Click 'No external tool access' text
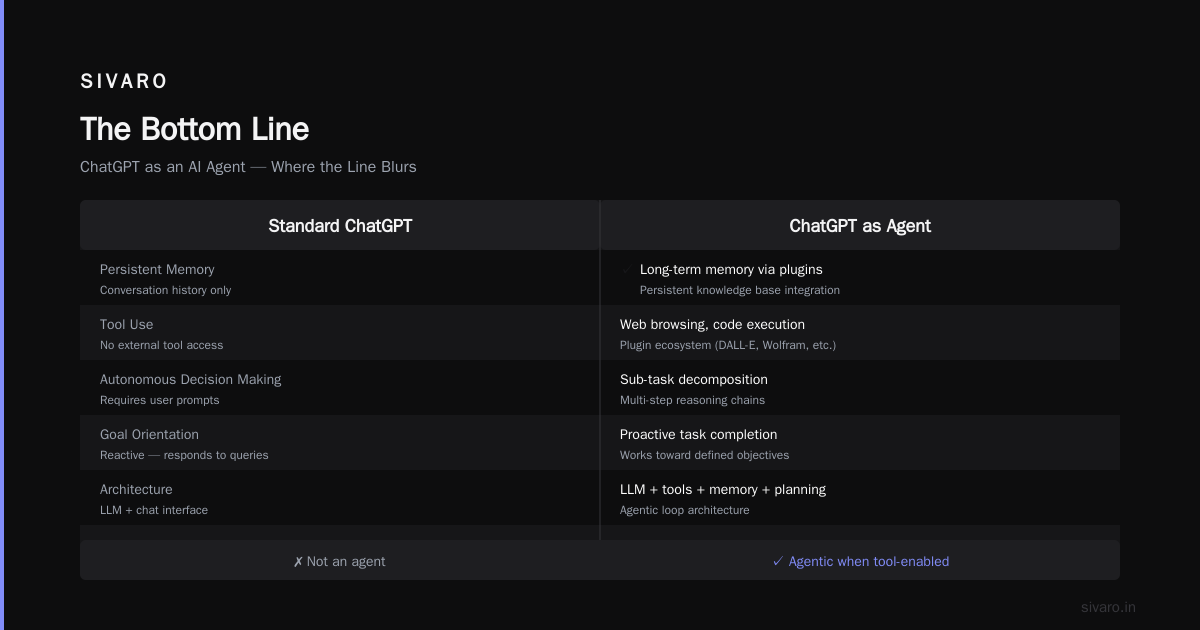This screenshot has width=1200, height=630. [162, 345]
